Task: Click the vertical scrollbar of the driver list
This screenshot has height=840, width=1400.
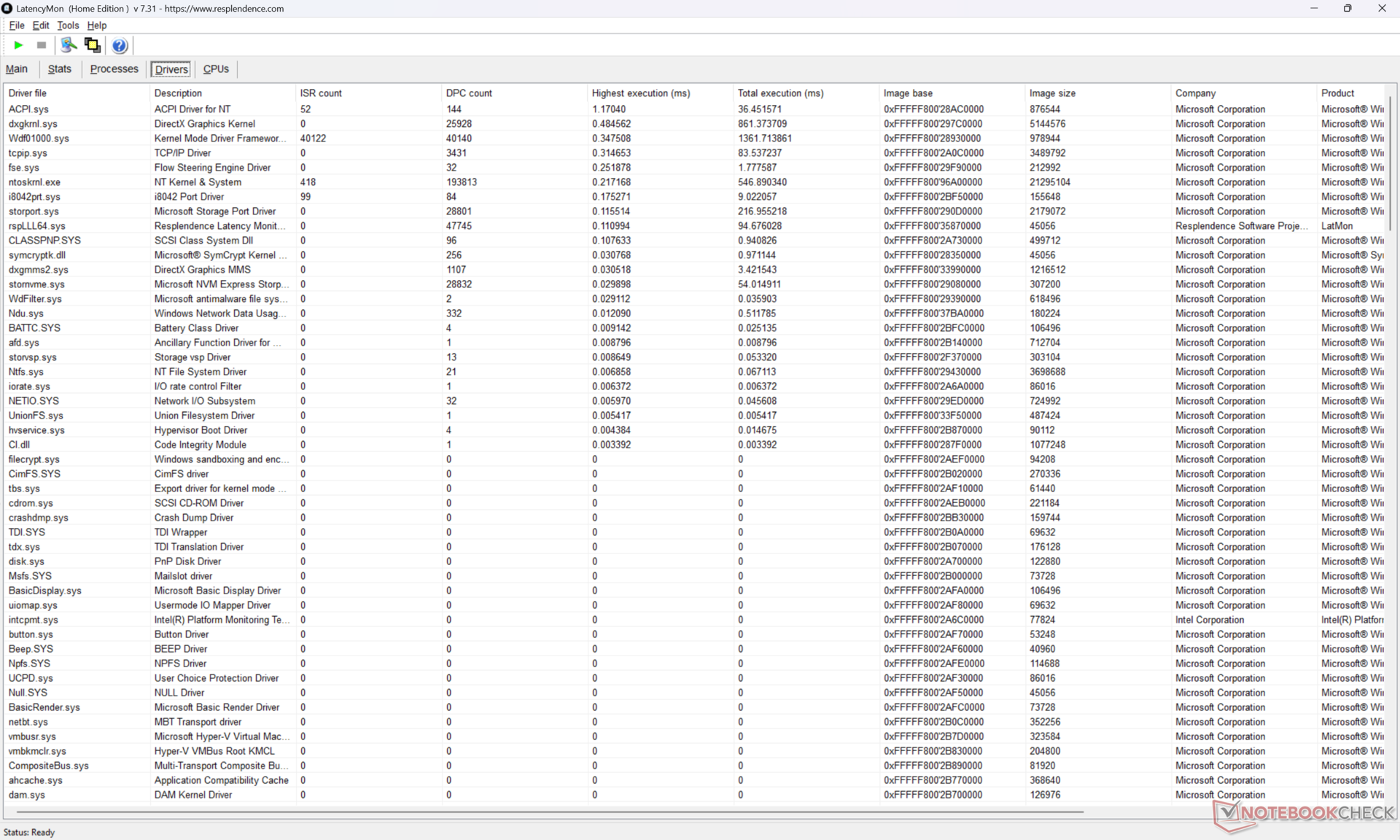Action: click(x=1391, y=164)
